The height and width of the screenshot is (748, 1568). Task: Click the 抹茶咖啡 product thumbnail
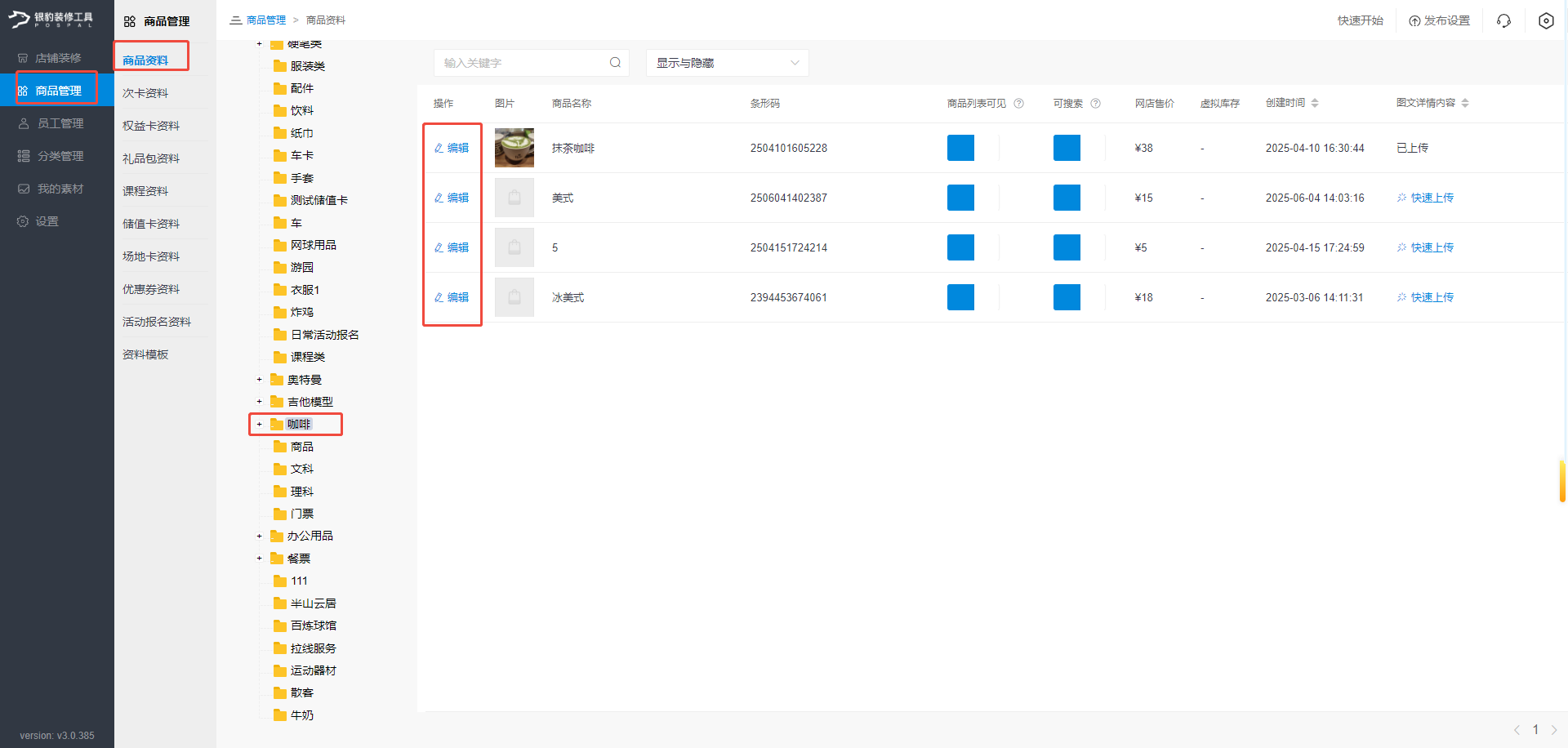[514, 148]
